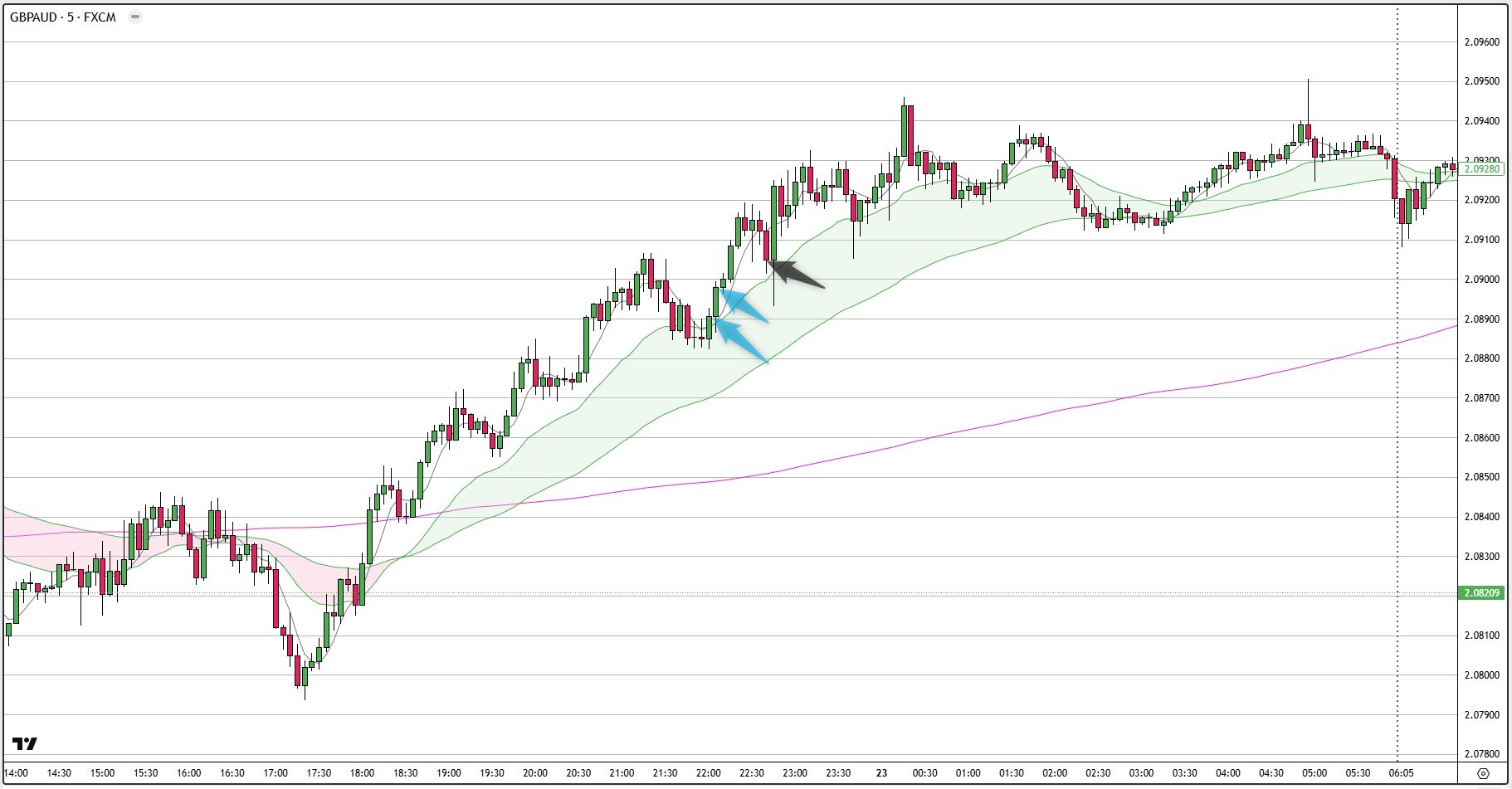Select the upper blue arrow drawing
The image size is (1512, 789).
click(x=744, y=304)
